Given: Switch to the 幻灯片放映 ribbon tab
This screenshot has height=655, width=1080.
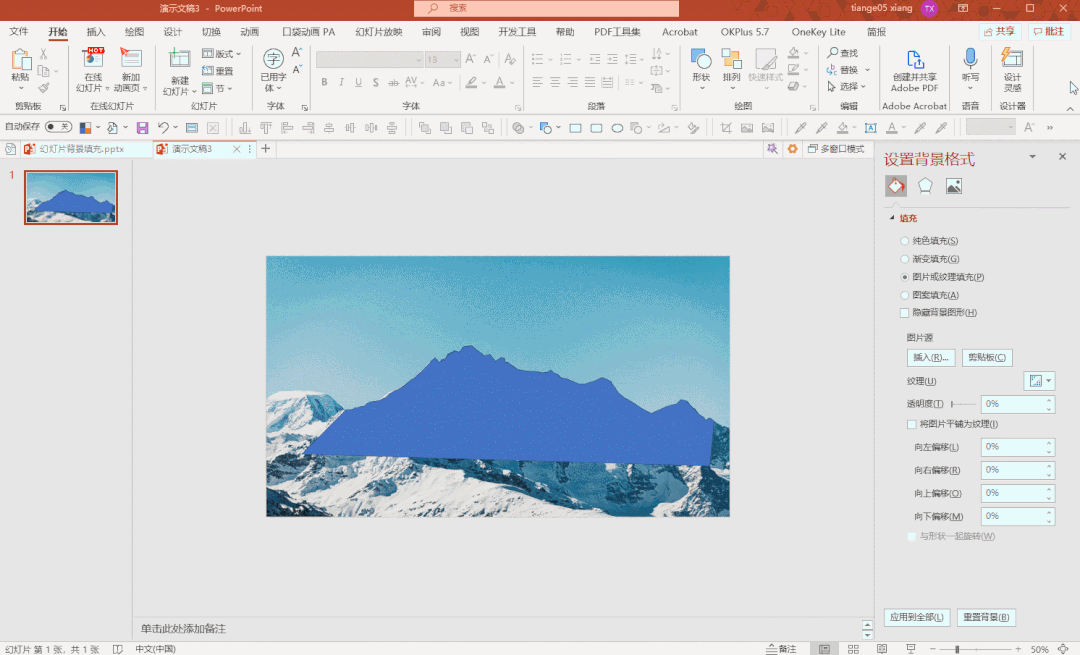Looking at the screenshot, I should [x=379, y=32].
